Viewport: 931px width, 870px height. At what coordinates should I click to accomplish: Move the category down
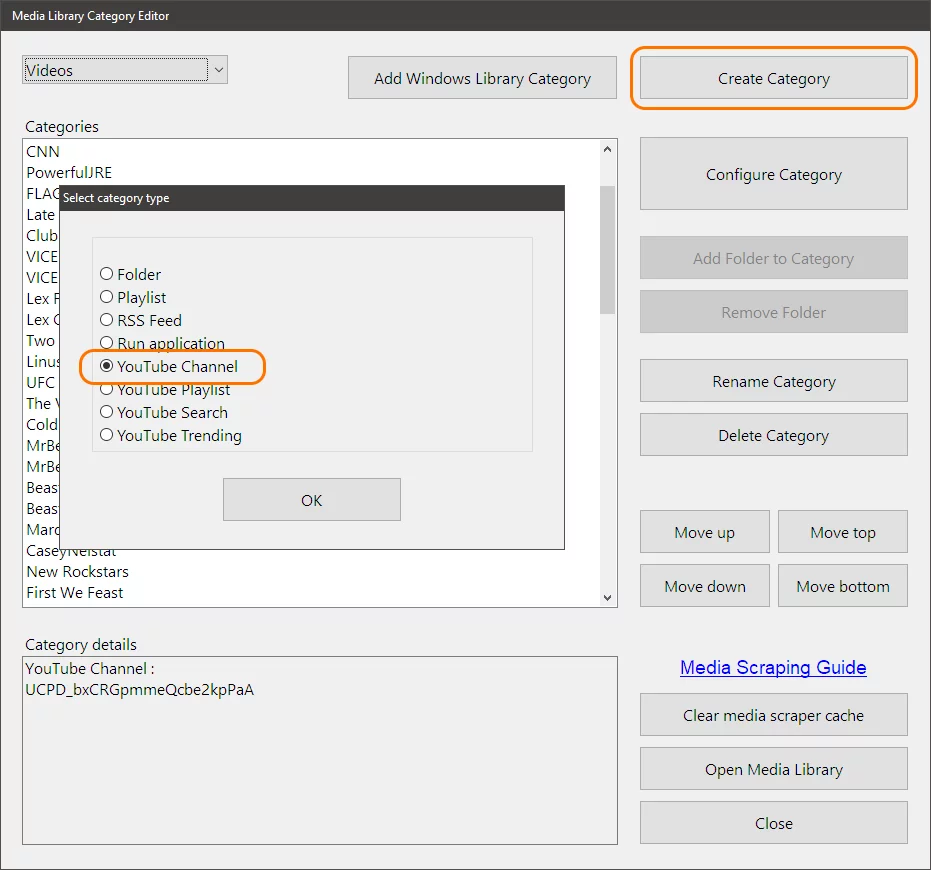tap(705, 586)
